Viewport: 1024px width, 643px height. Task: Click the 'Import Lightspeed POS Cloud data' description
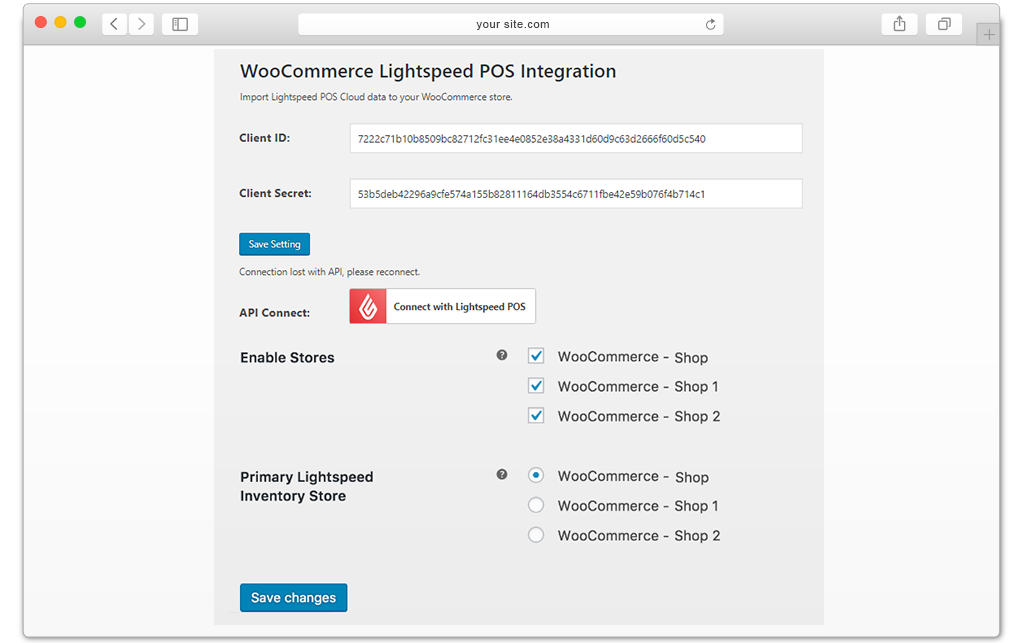(x=376, y=97)
